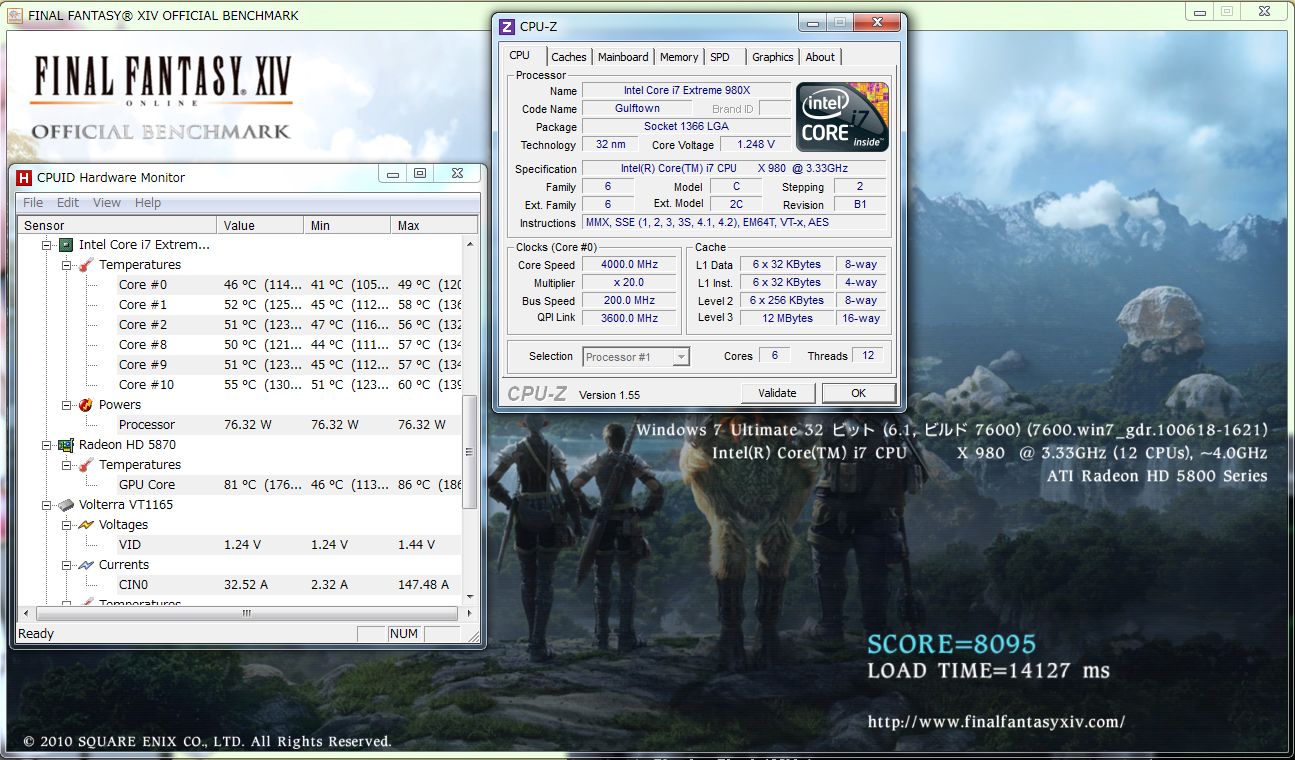Open the Edit menu in Hardware Monitor
Screen dimensions: 1295x760
68,203
